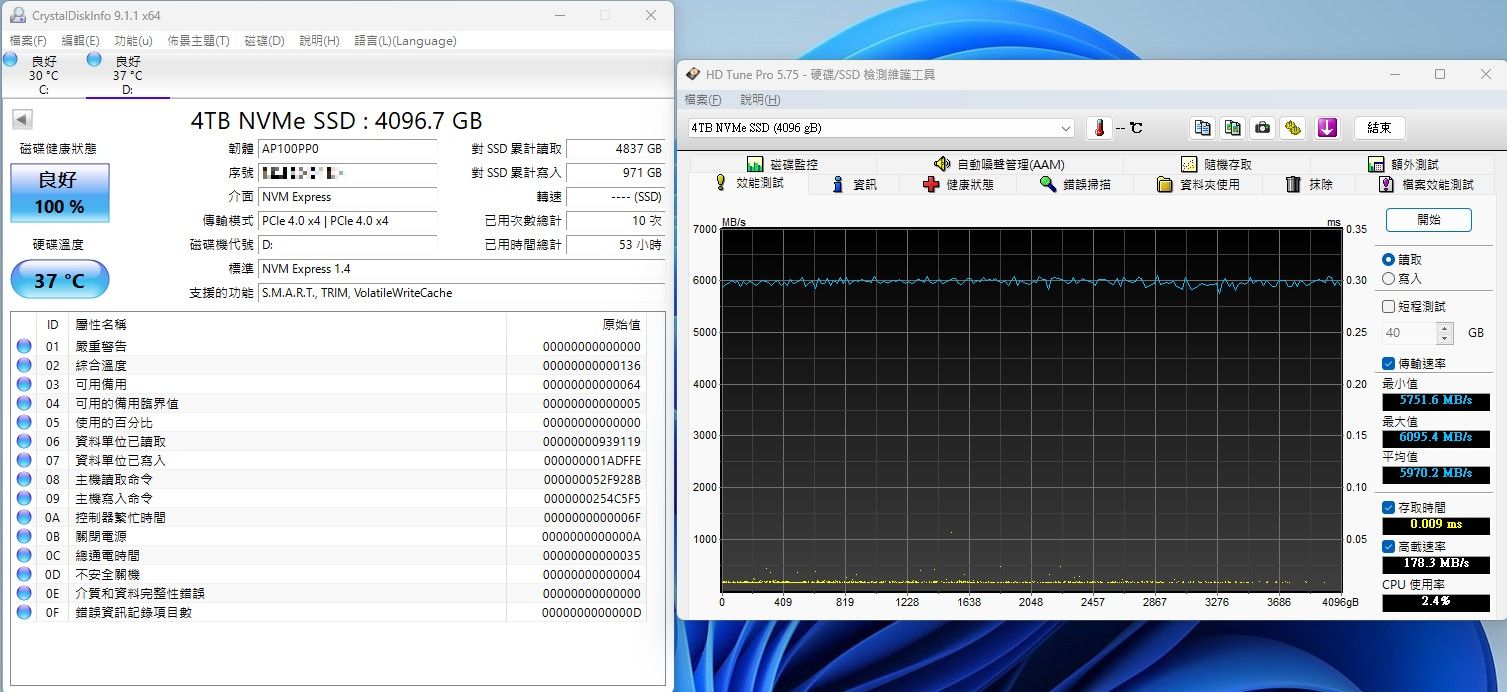Select 寫入 write radio button
The height and width of the screenshot is (692, 1507).
[1388, 278]
